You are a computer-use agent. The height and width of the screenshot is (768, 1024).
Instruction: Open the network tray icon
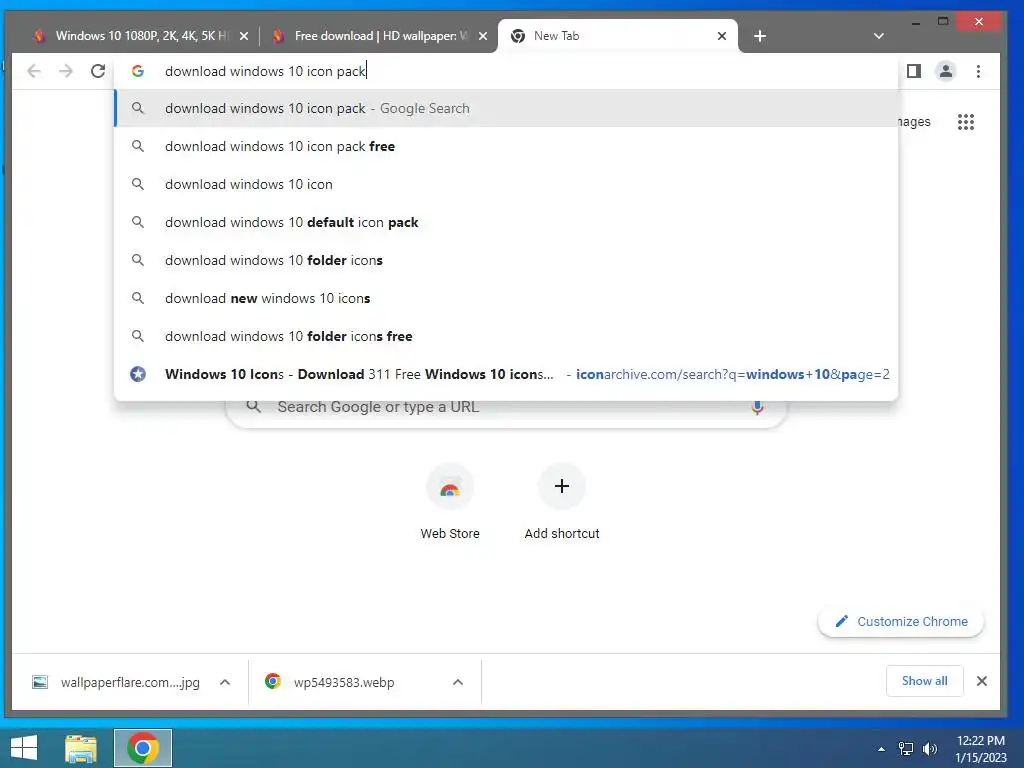coord(906,749)
